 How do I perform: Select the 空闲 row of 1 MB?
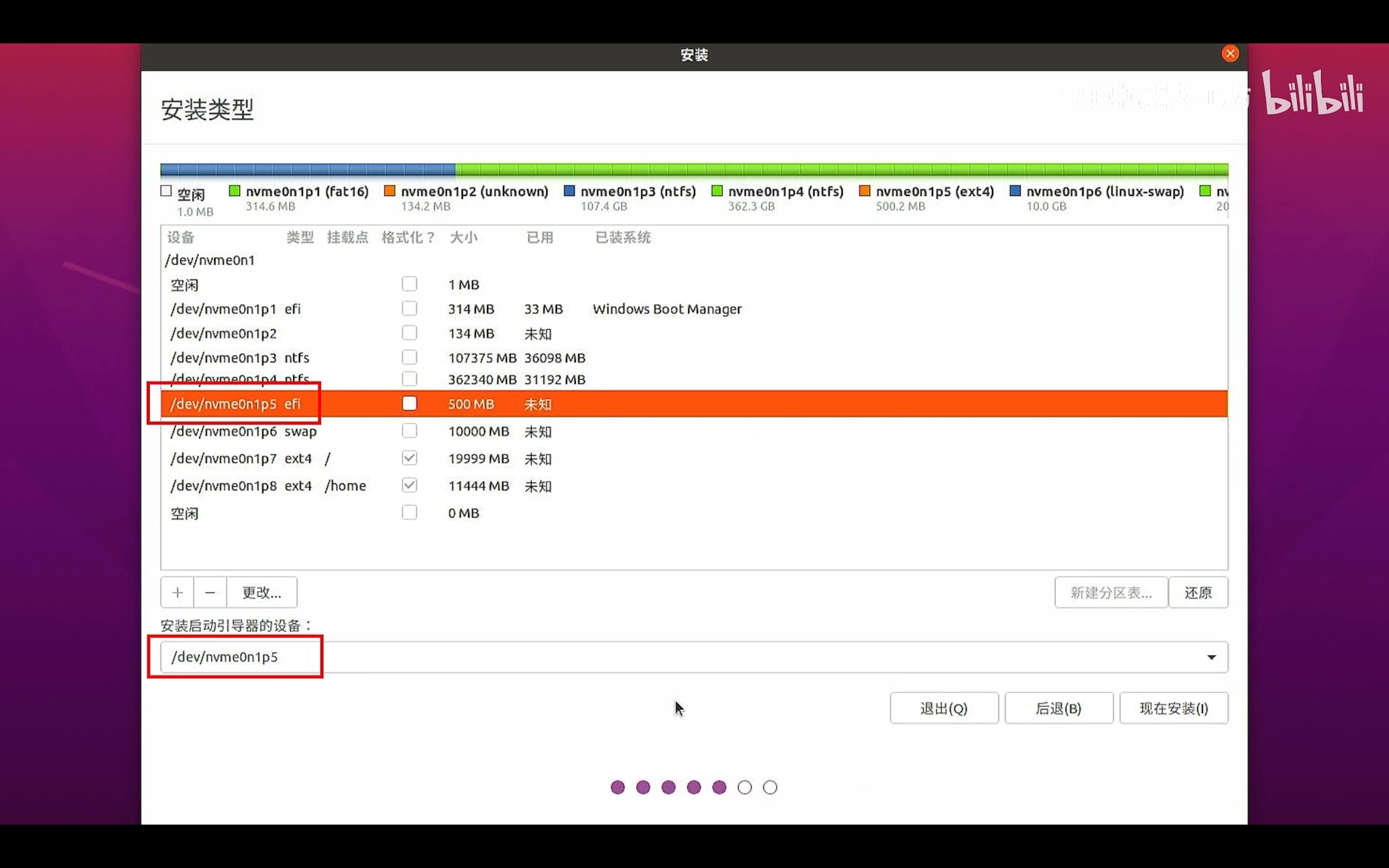694,285
